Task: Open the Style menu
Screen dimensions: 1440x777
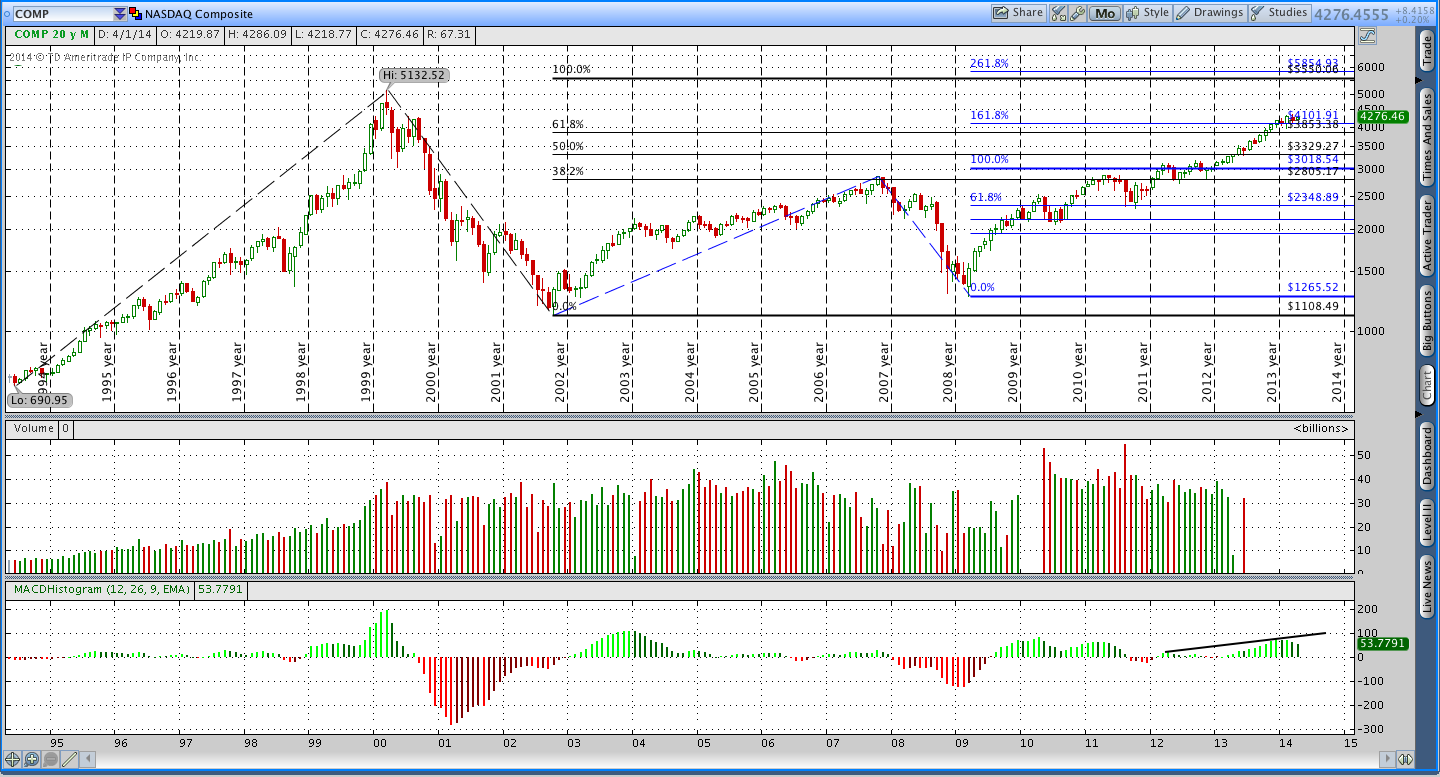Action: coord(1149,13)
